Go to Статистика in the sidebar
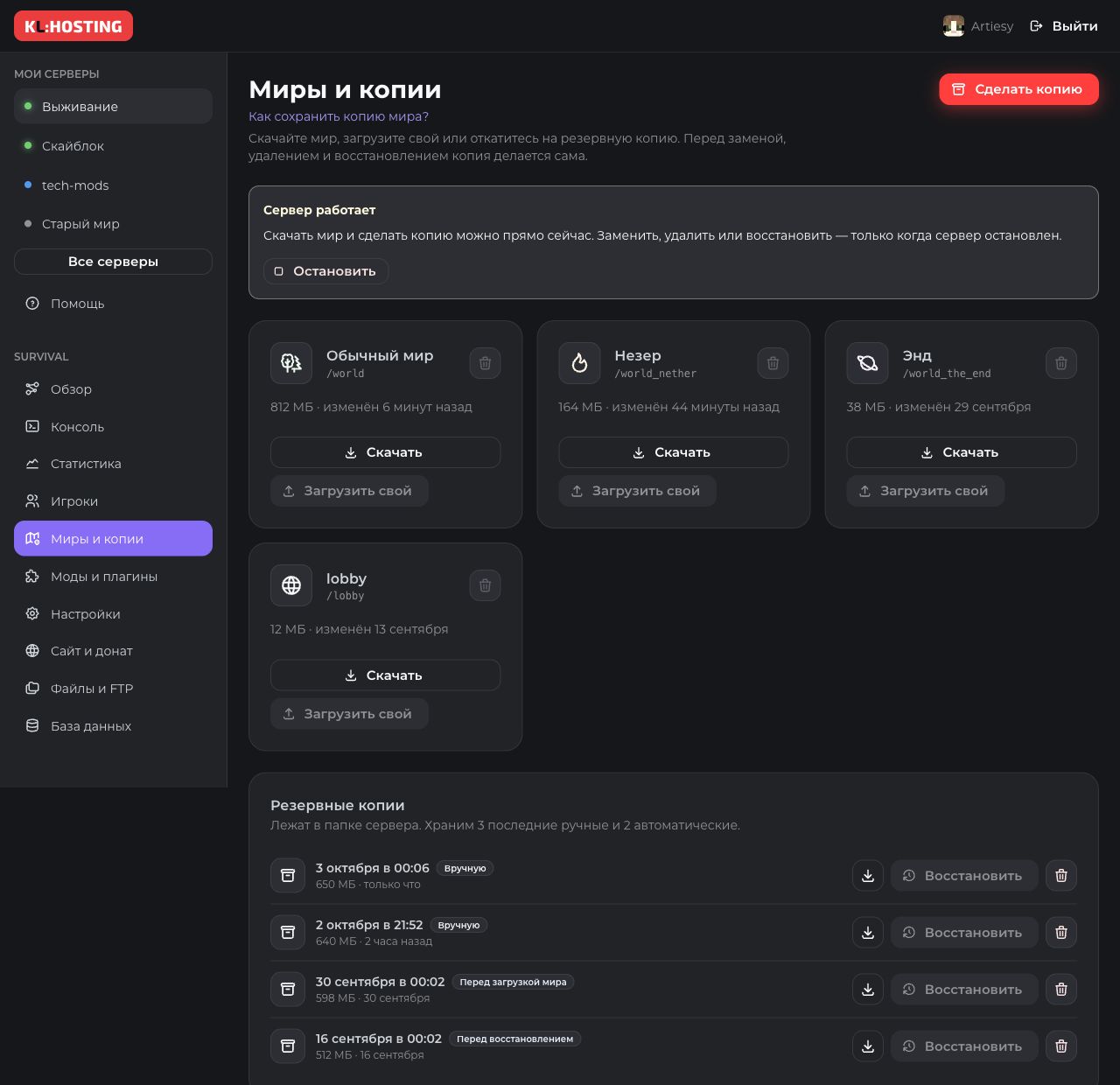Viewport: 1120px width, 1085px height. [113, 464]
